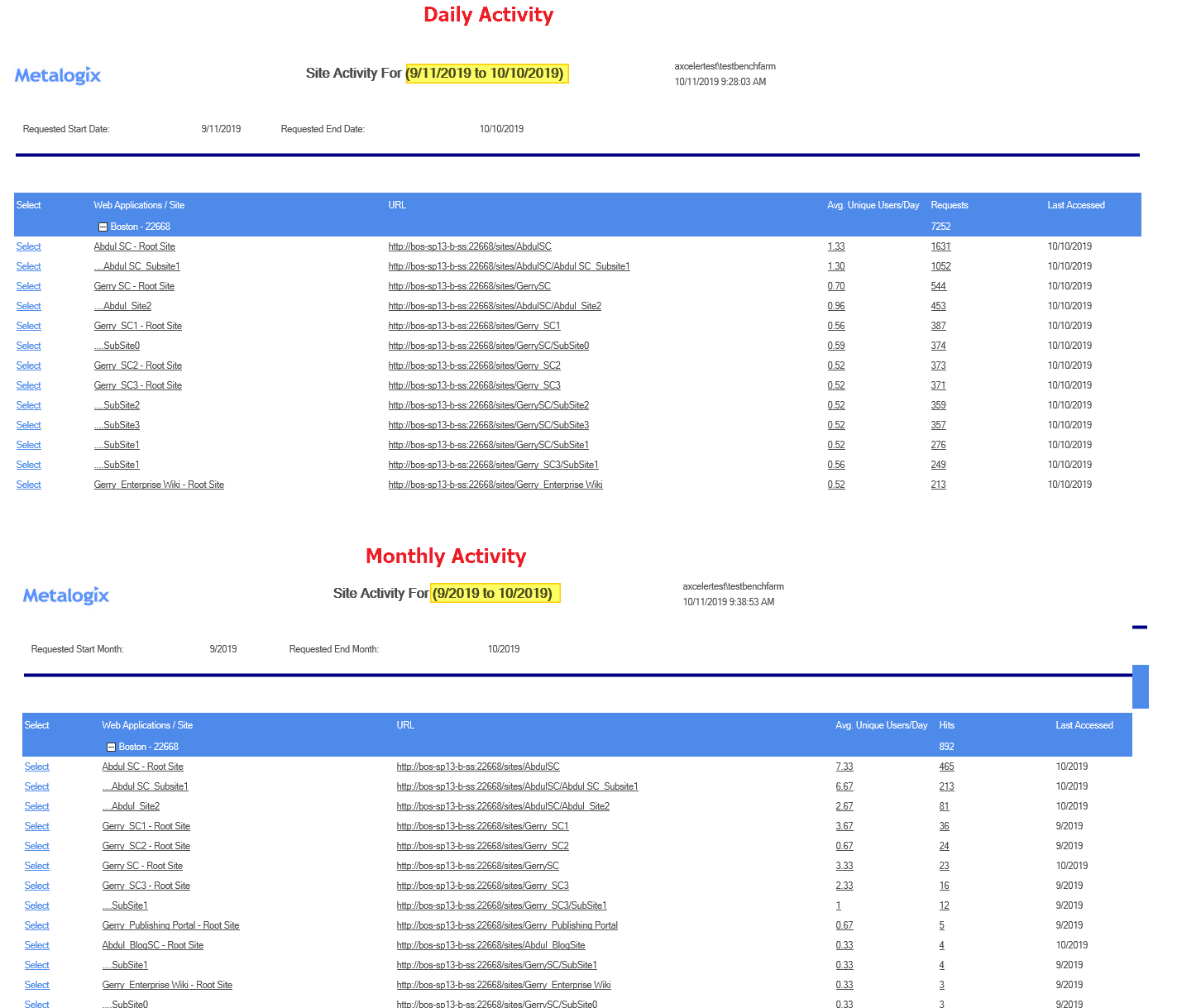This screenshot has width=1177, height=1008.
Task: Click the highlighted 9/11/2019 to 10/10/2019 date range
Action: [486, 73]
